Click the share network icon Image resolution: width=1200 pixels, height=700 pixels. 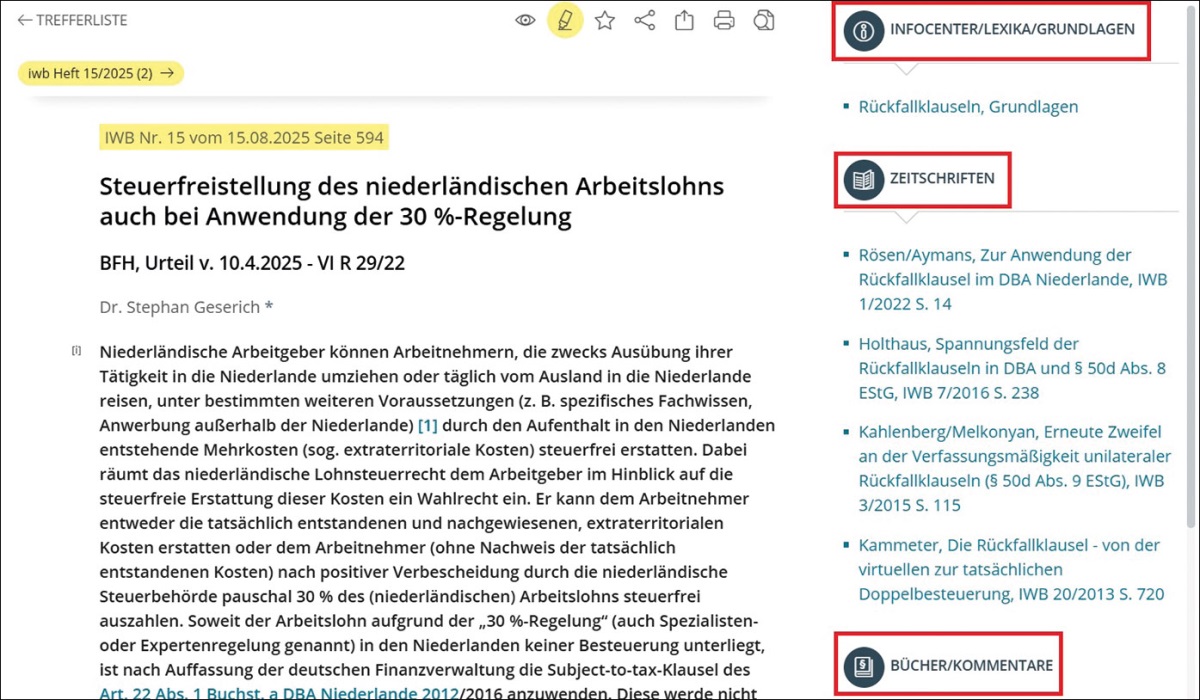point(645,21)
